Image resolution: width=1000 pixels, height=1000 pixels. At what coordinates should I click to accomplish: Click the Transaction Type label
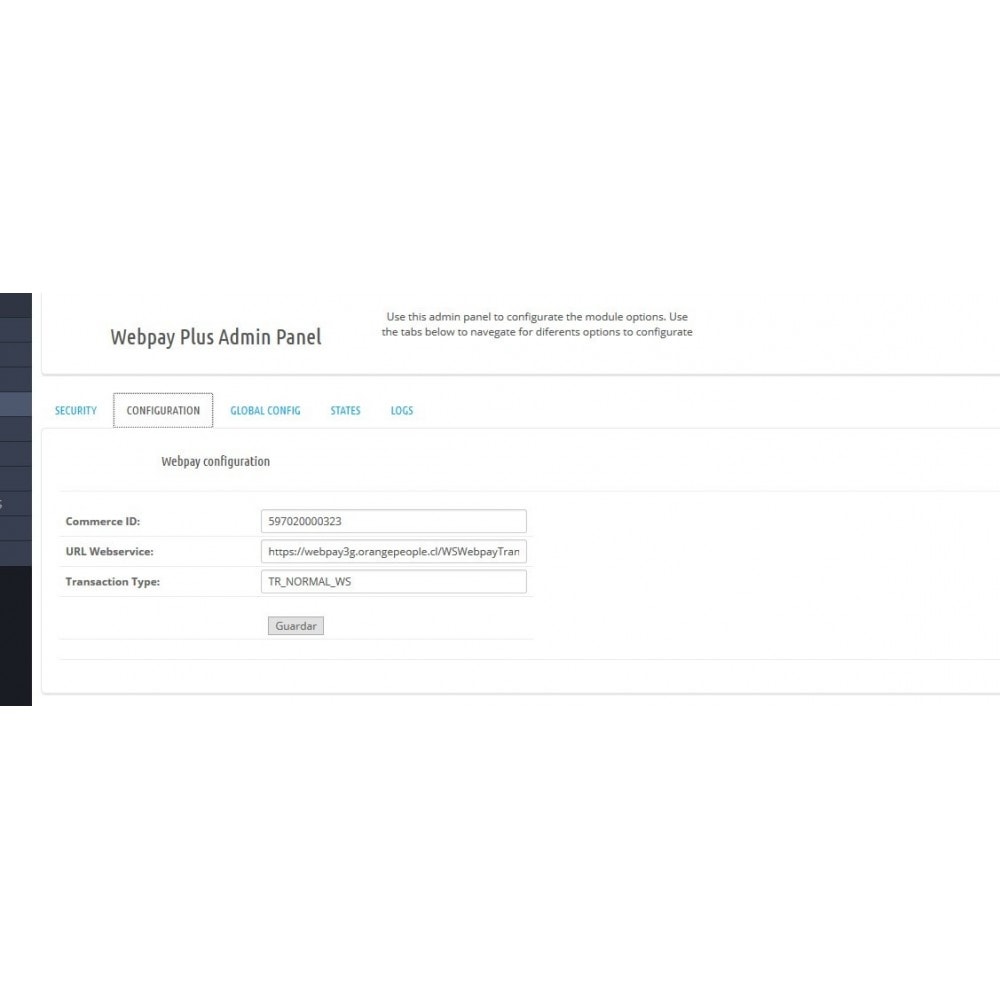click(112, 582)
